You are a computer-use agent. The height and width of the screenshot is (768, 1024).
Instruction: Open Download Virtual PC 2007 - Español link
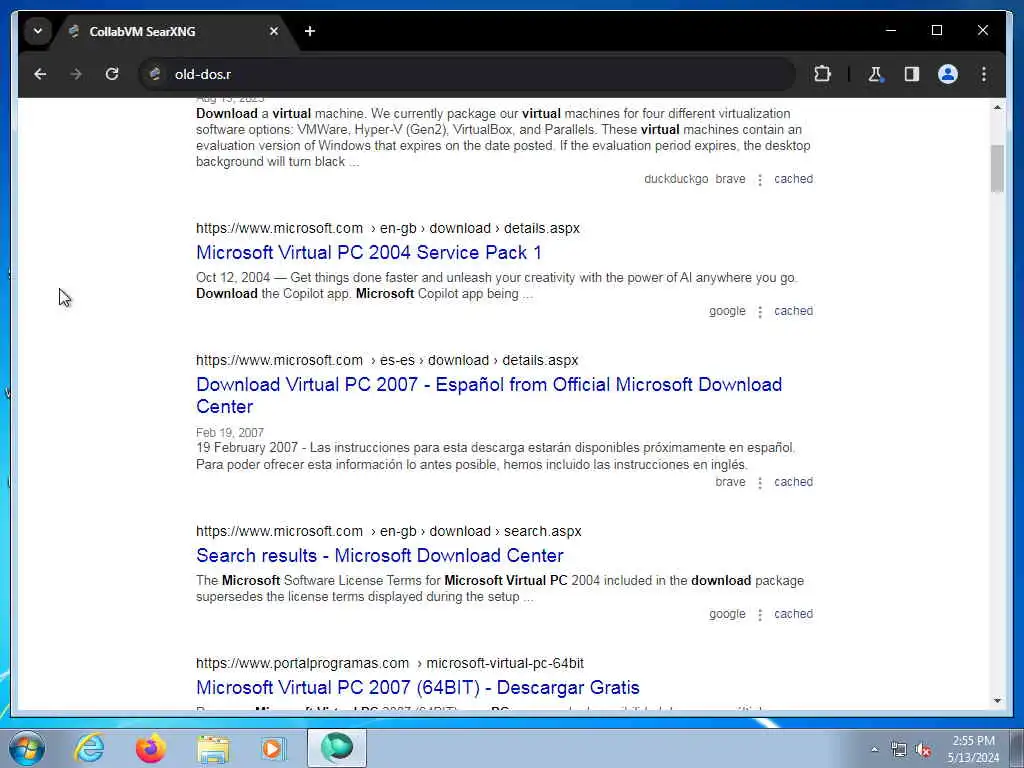click(488, 395)
